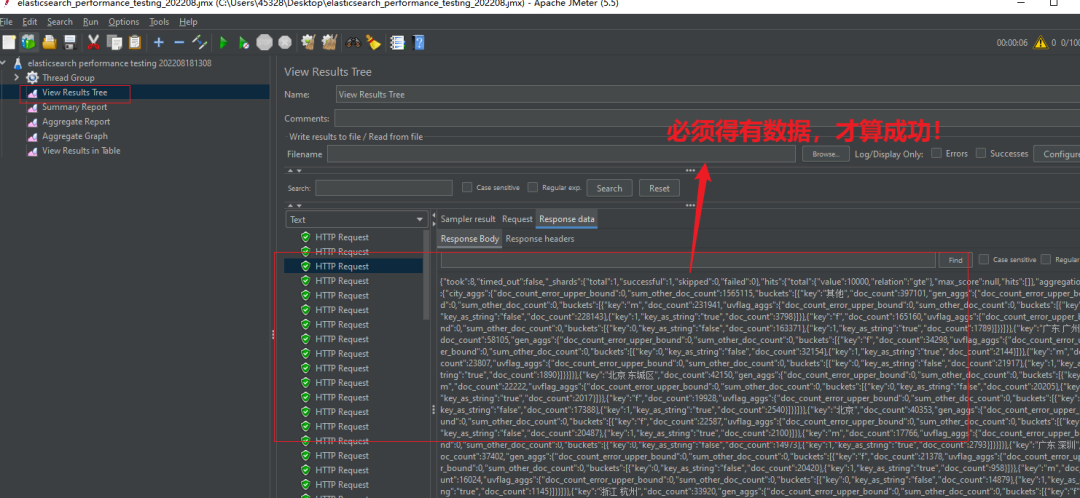
Task: Expand the Thread Group tree arrow
Action: point(17,78)
